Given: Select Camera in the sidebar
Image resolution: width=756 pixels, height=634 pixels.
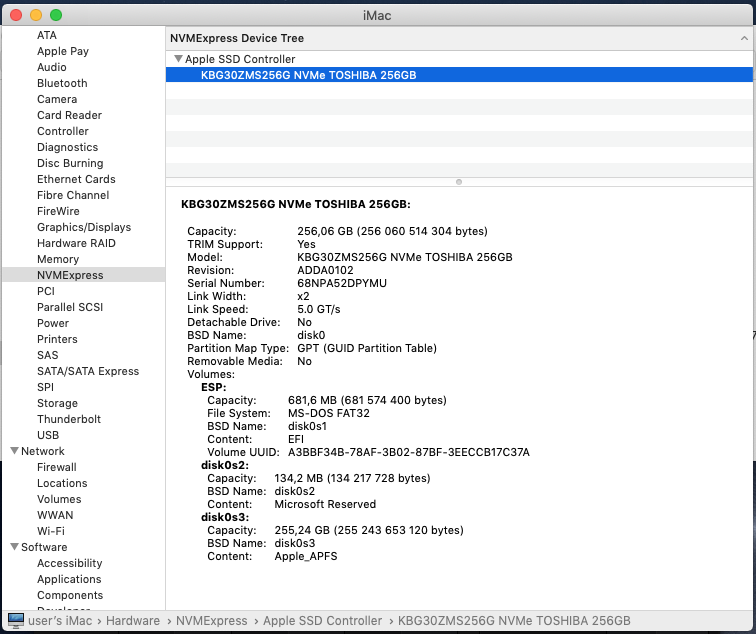Looking at the screenshot, I should pyautogui.click(x=57, y=99).
